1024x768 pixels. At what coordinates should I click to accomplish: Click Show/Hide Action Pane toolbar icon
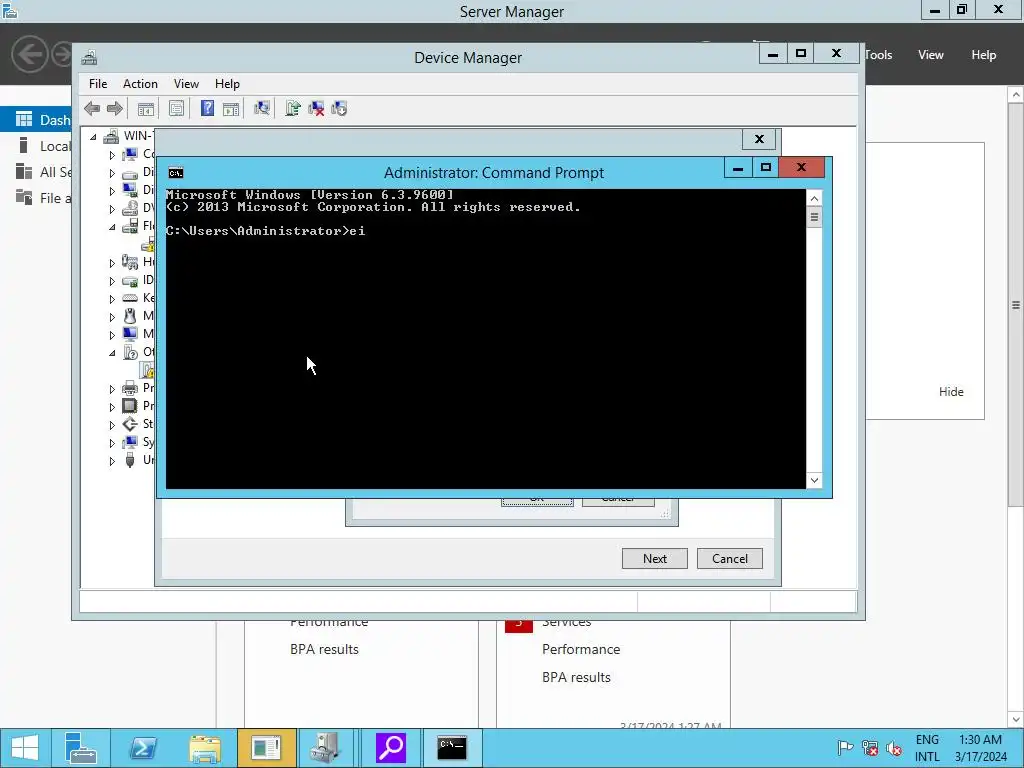231,108
